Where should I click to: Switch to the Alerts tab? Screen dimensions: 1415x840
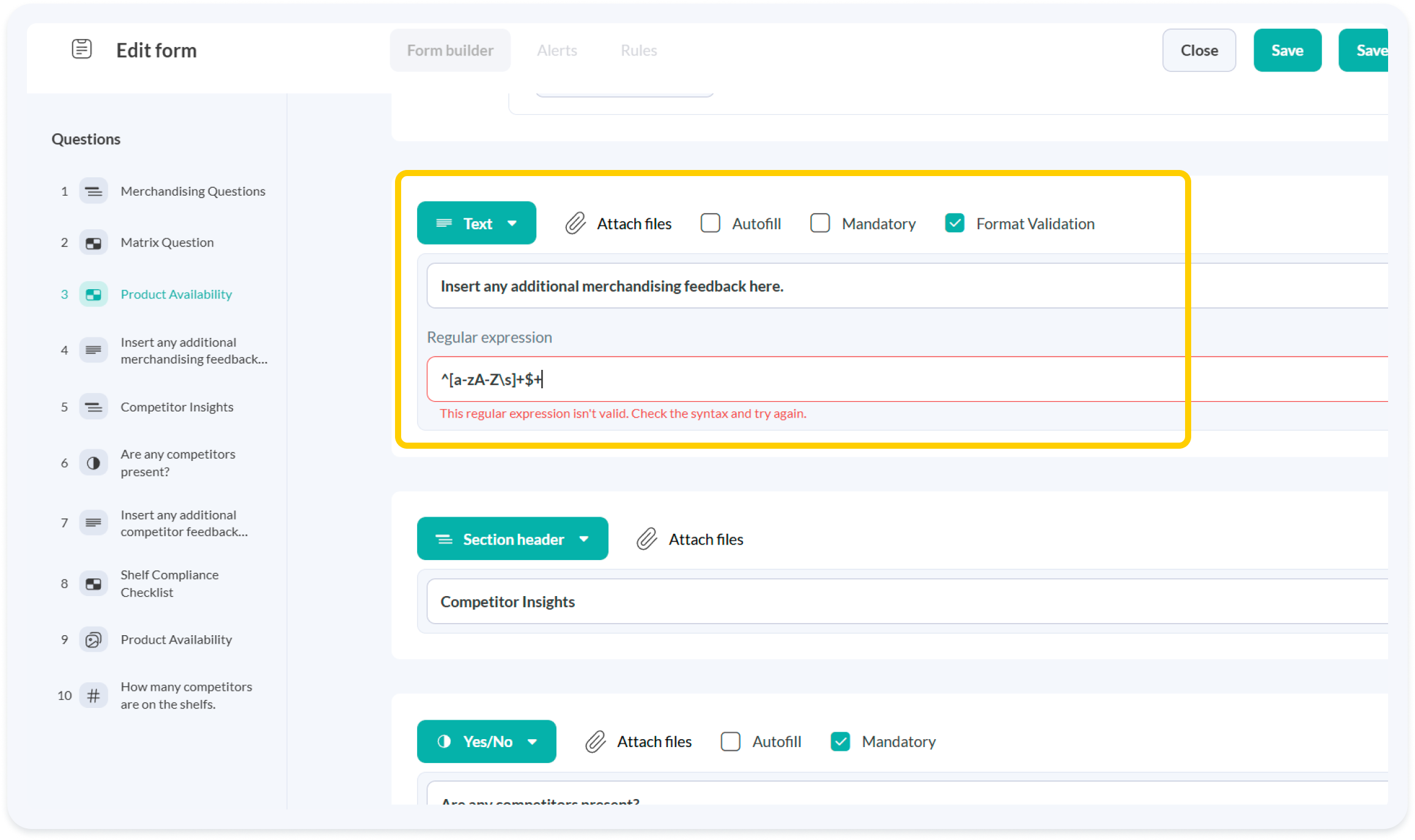557,50
